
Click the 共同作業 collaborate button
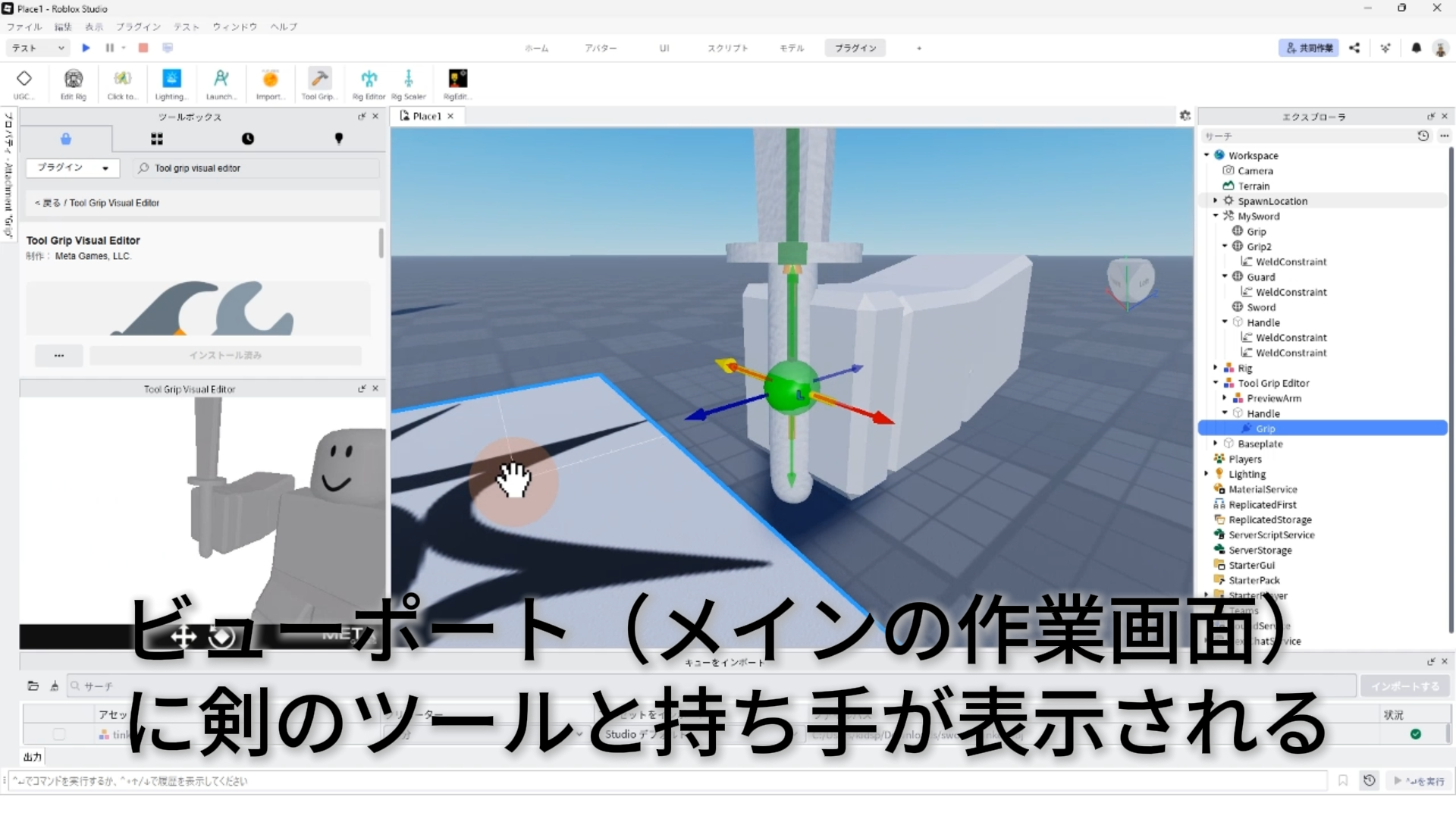tap(1308, 48)
